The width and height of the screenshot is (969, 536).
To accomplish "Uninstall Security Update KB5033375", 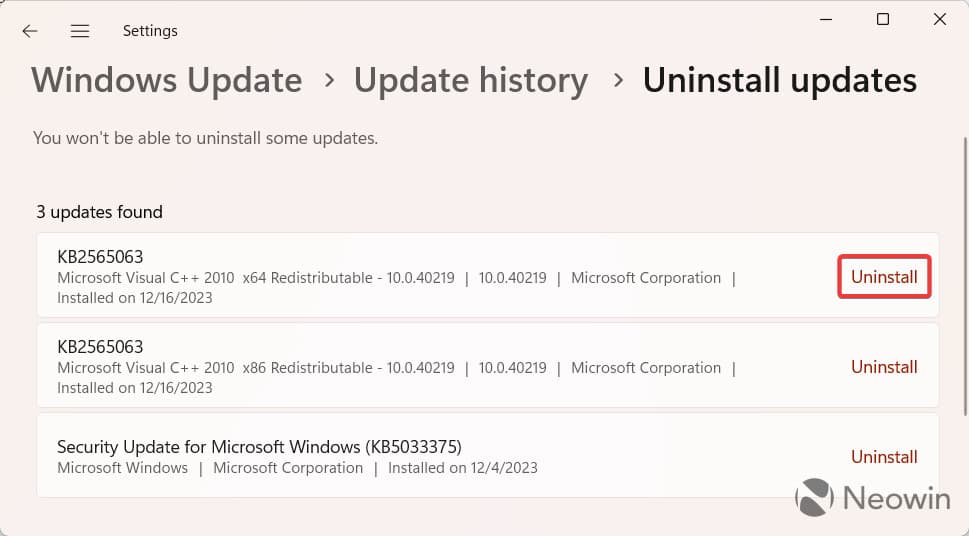I will pyautogui.click(x=884, y=457).
